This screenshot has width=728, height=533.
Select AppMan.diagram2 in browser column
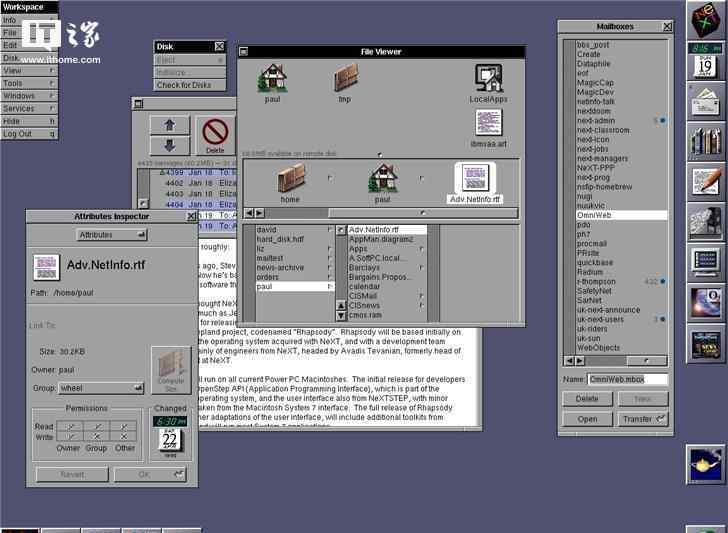point(387,239)
